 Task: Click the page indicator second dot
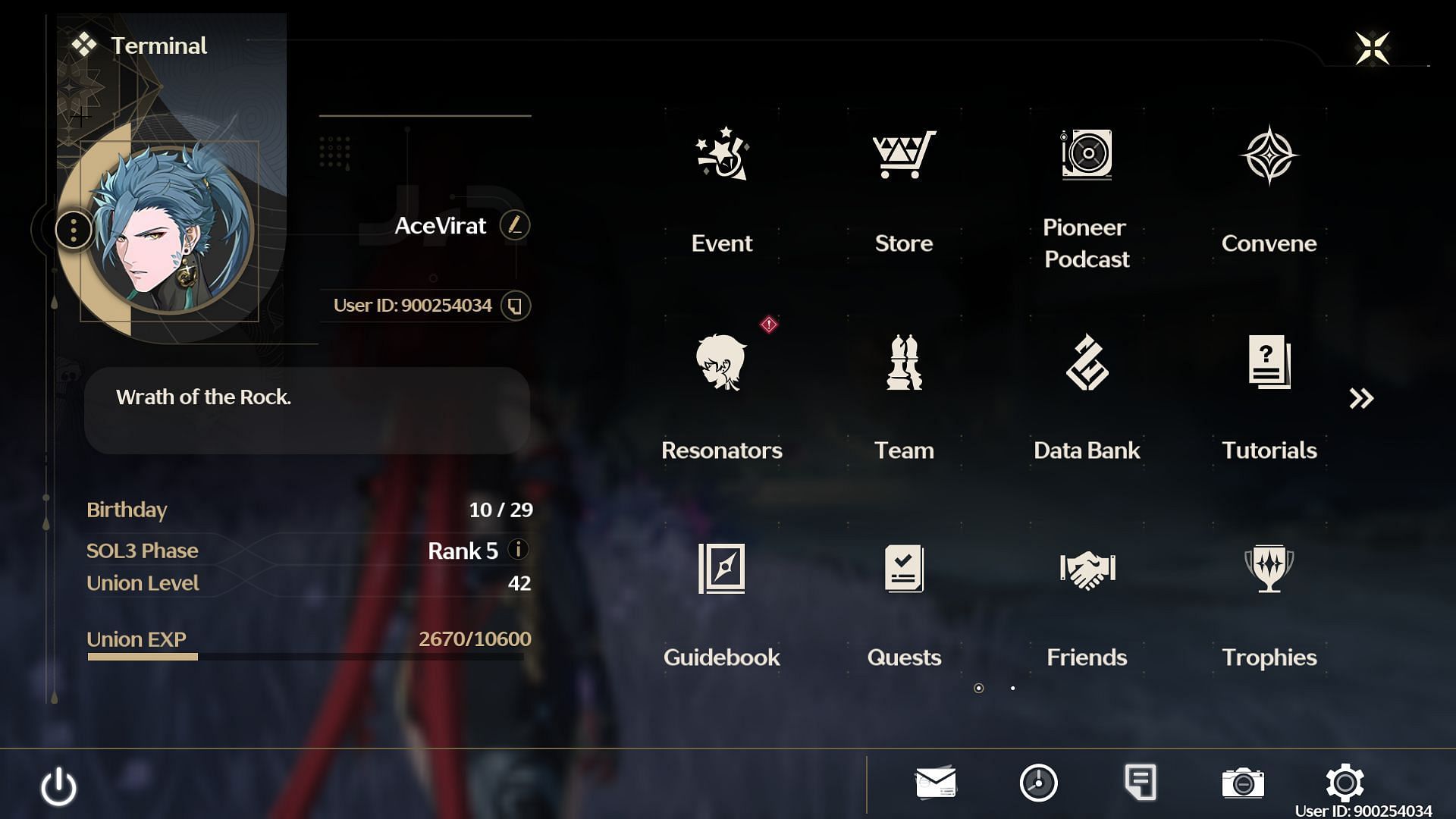coord(1012,689)
